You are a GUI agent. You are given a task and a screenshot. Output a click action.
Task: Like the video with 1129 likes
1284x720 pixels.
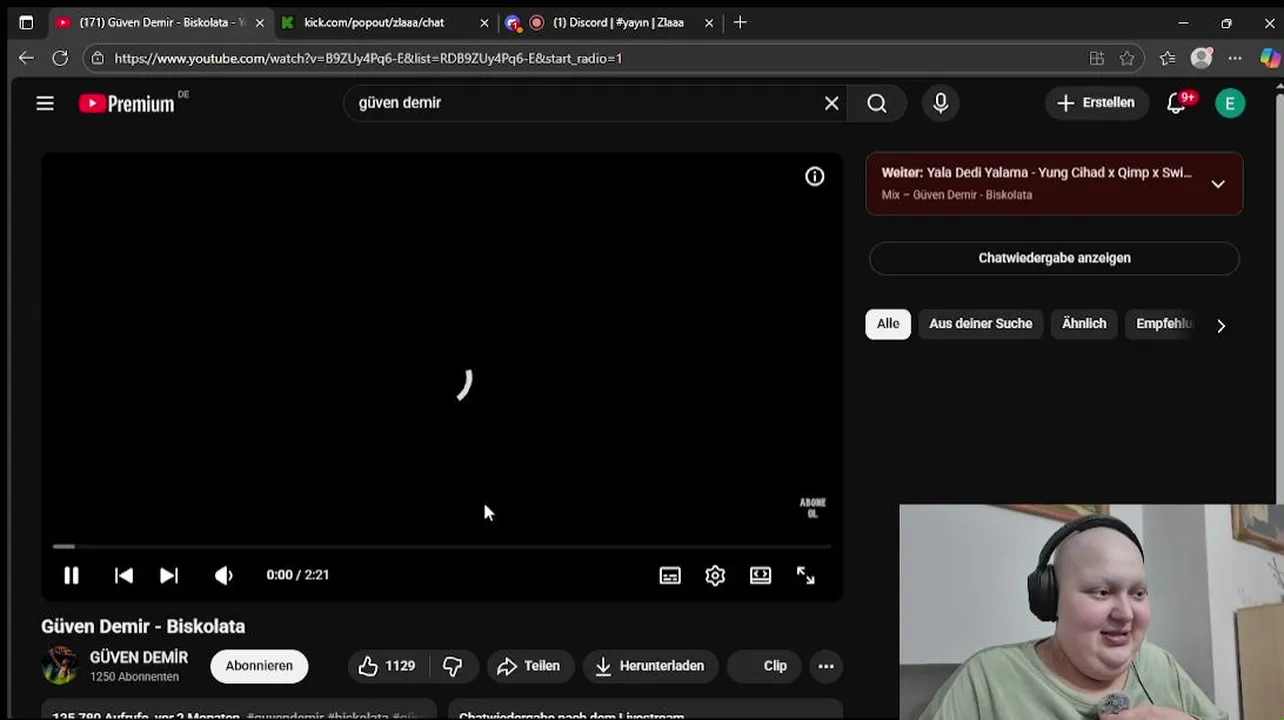pyautogui.click(x=387, y=666)
